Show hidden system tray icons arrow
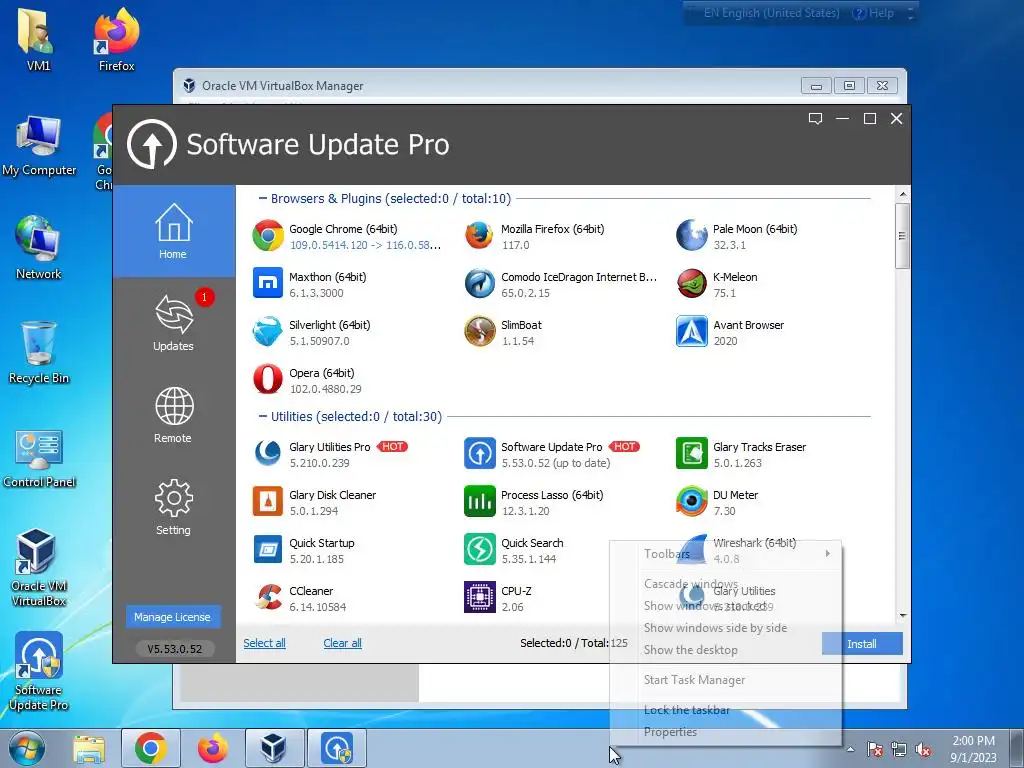Viewport: 1024px width, 768px height. tap(850, 749)
